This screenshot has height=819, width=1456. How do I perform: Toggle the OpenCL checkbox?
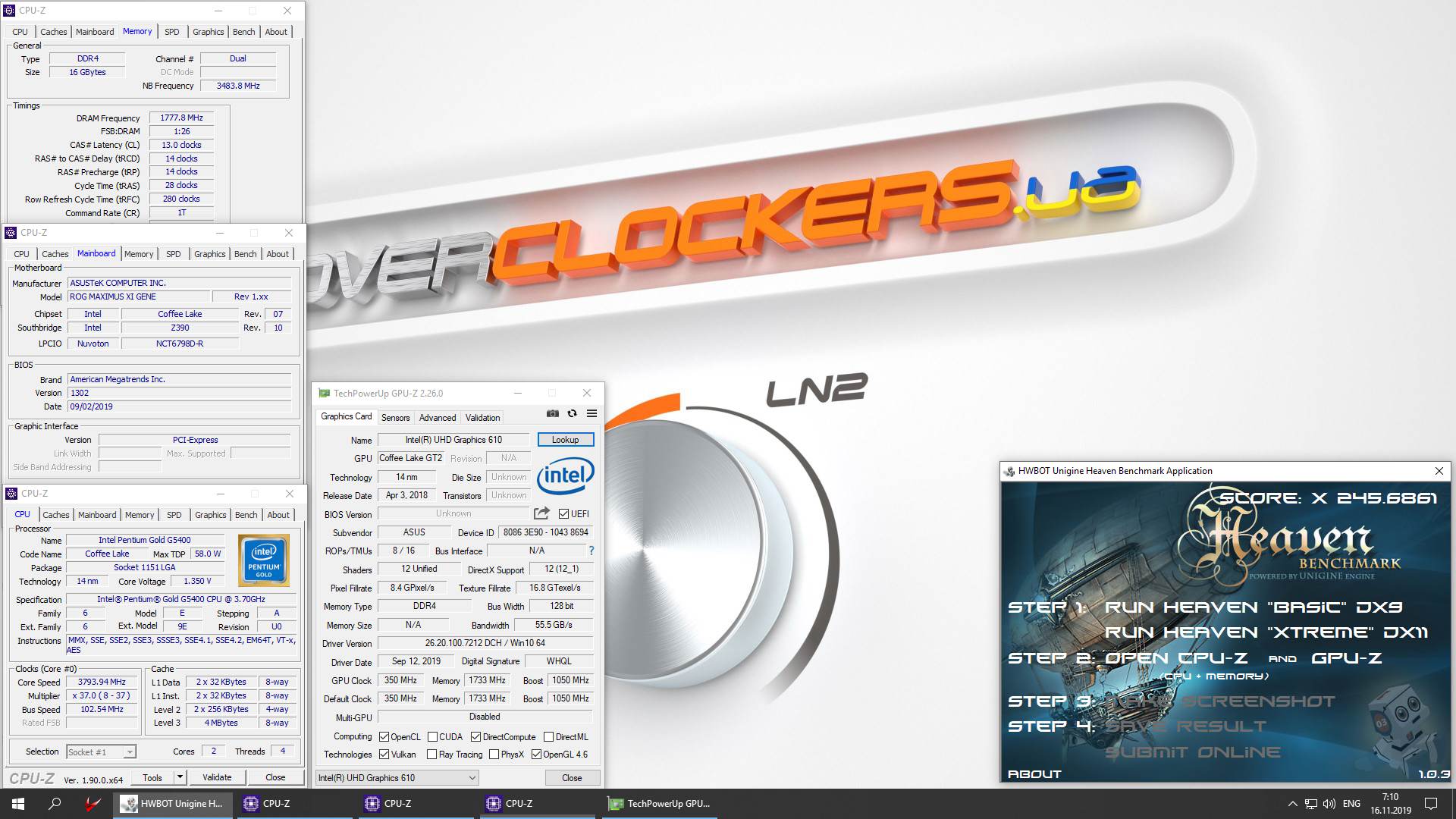coord(384,737)
